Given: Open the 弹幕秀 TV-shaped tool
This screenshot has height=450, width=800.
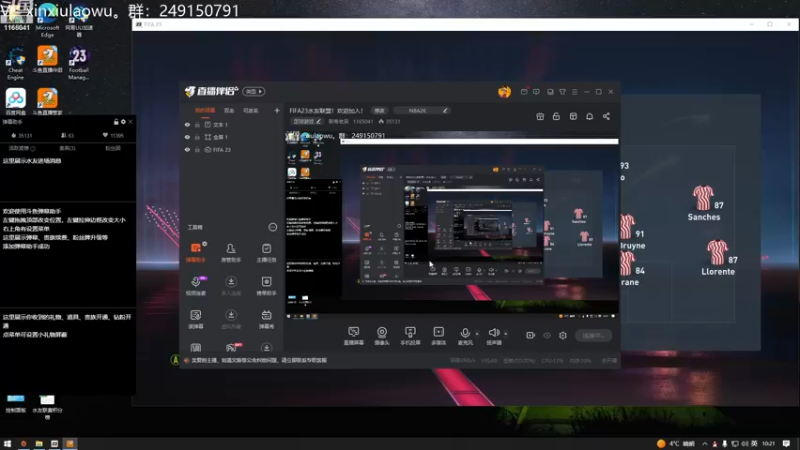Looking at the screenshot, I should tap(266, 318).
